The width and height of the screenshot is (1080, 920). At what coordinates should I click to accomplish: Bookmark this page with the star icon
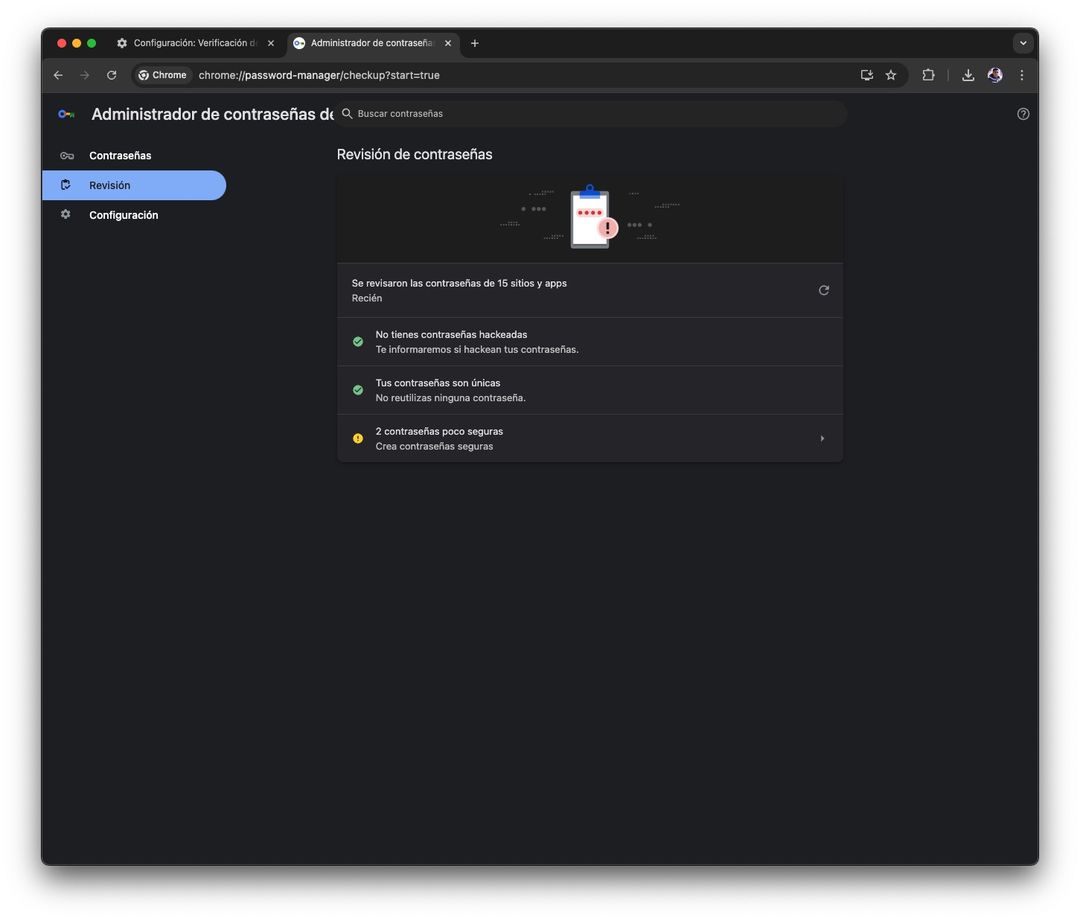(x=890, y=74)
